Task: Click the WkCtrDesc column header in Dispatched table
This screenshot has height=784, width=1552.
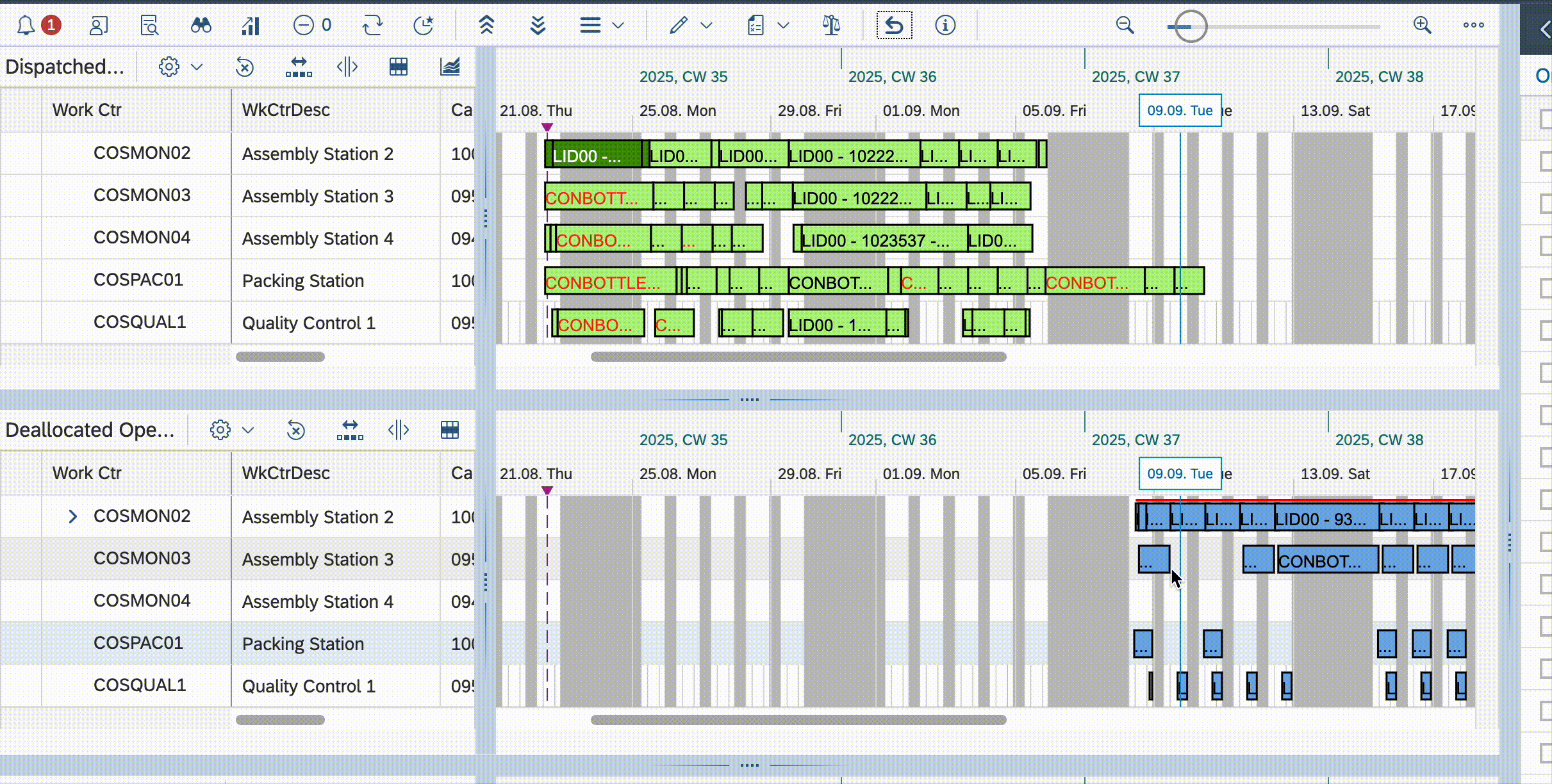Action: tap(286, 110)
